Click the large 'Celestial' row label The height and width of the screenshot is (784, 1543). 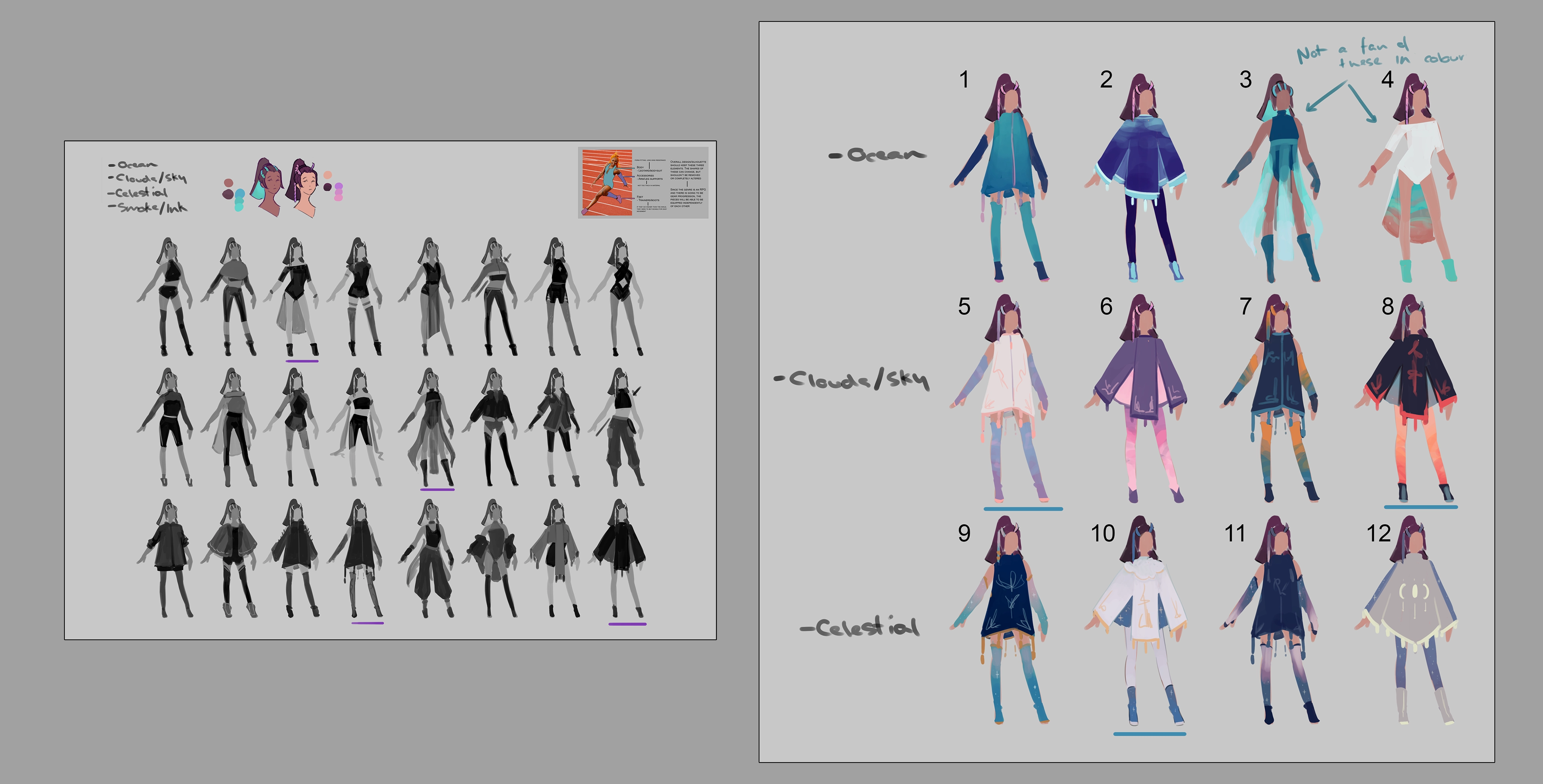click(860, 627)
